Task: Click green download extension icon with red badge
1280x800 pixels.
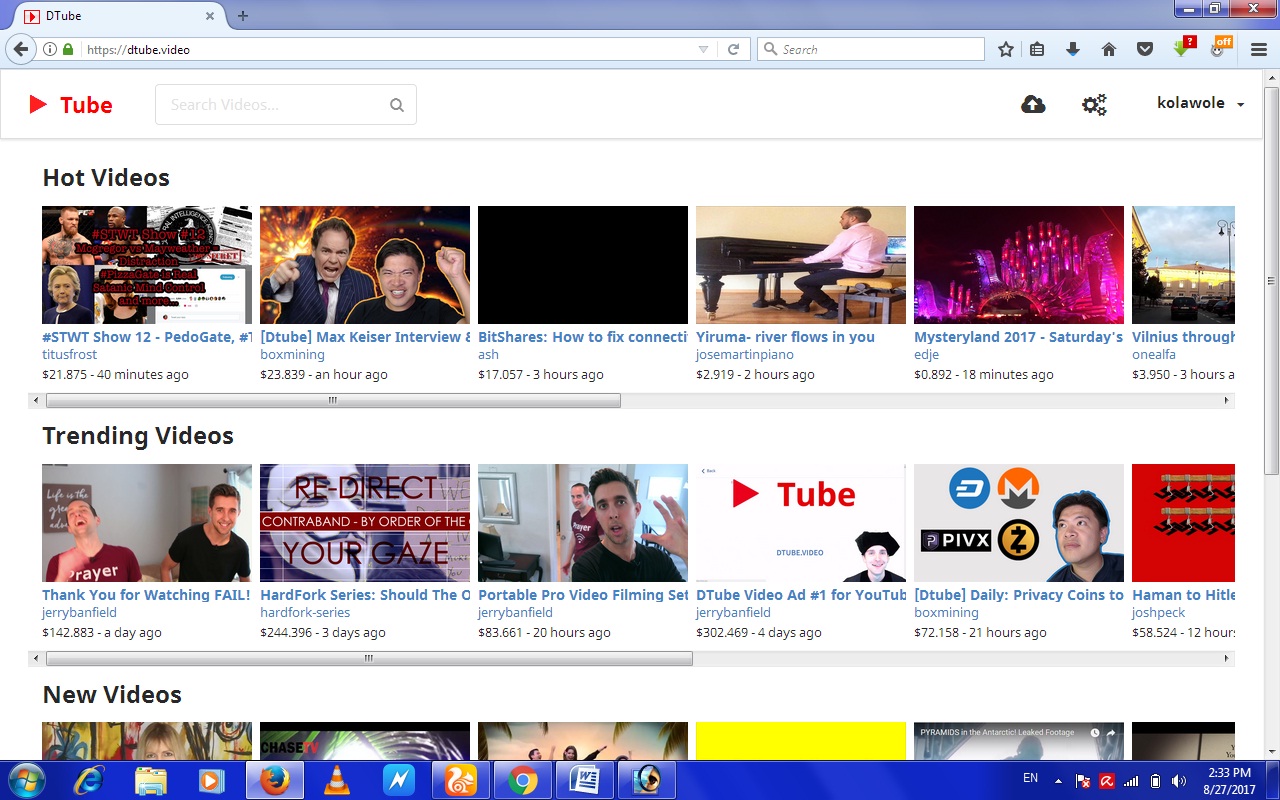Action: [1183, 47]
